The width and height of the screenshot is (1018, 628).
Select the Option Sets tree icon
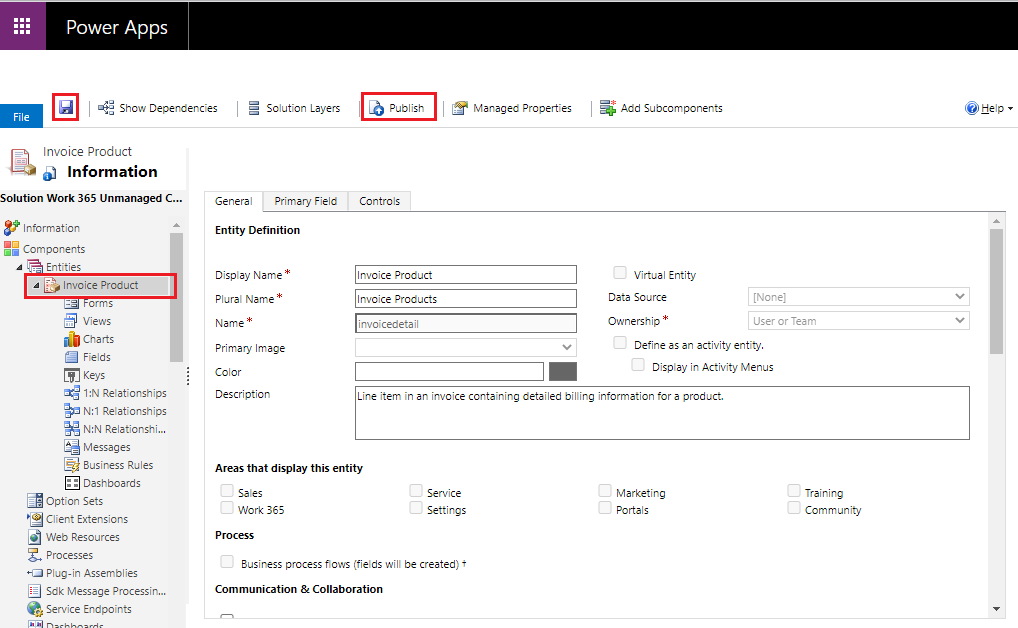pyautogui.click(x=35, y=501)
